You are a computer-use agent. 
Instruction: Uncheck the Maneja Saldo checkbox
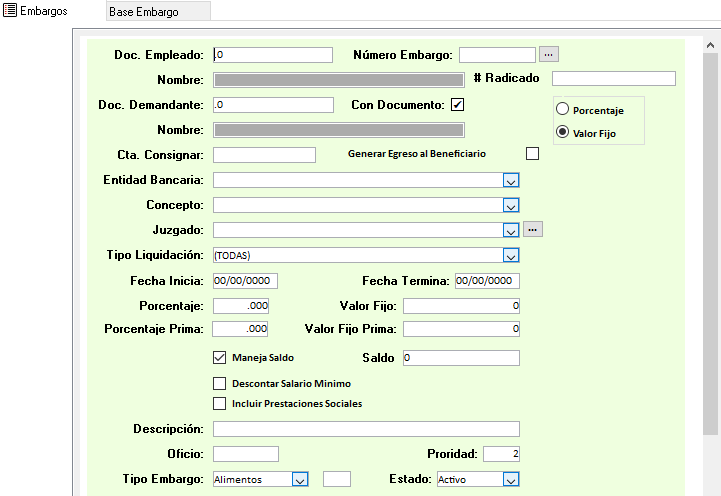point(220,357)
